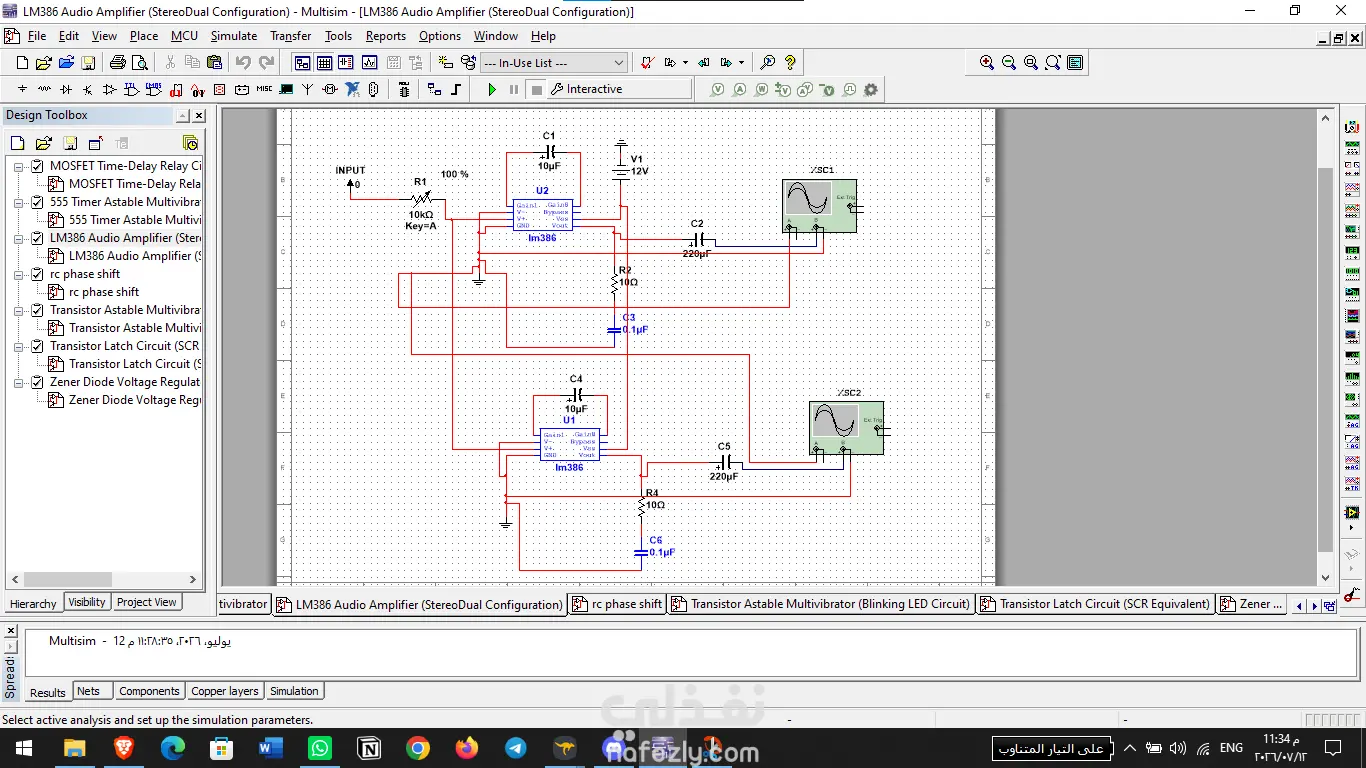Toggle checkbox for Transistor Astable Multivibrator project
The image size is (1366, 768).
pyautogui.click(x=38, y=310)
